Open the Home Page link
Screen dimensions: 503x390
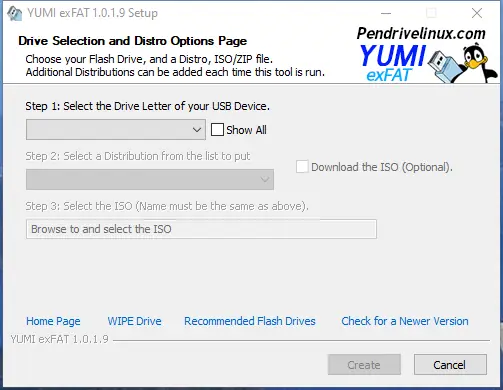click(x=53, y=321)
